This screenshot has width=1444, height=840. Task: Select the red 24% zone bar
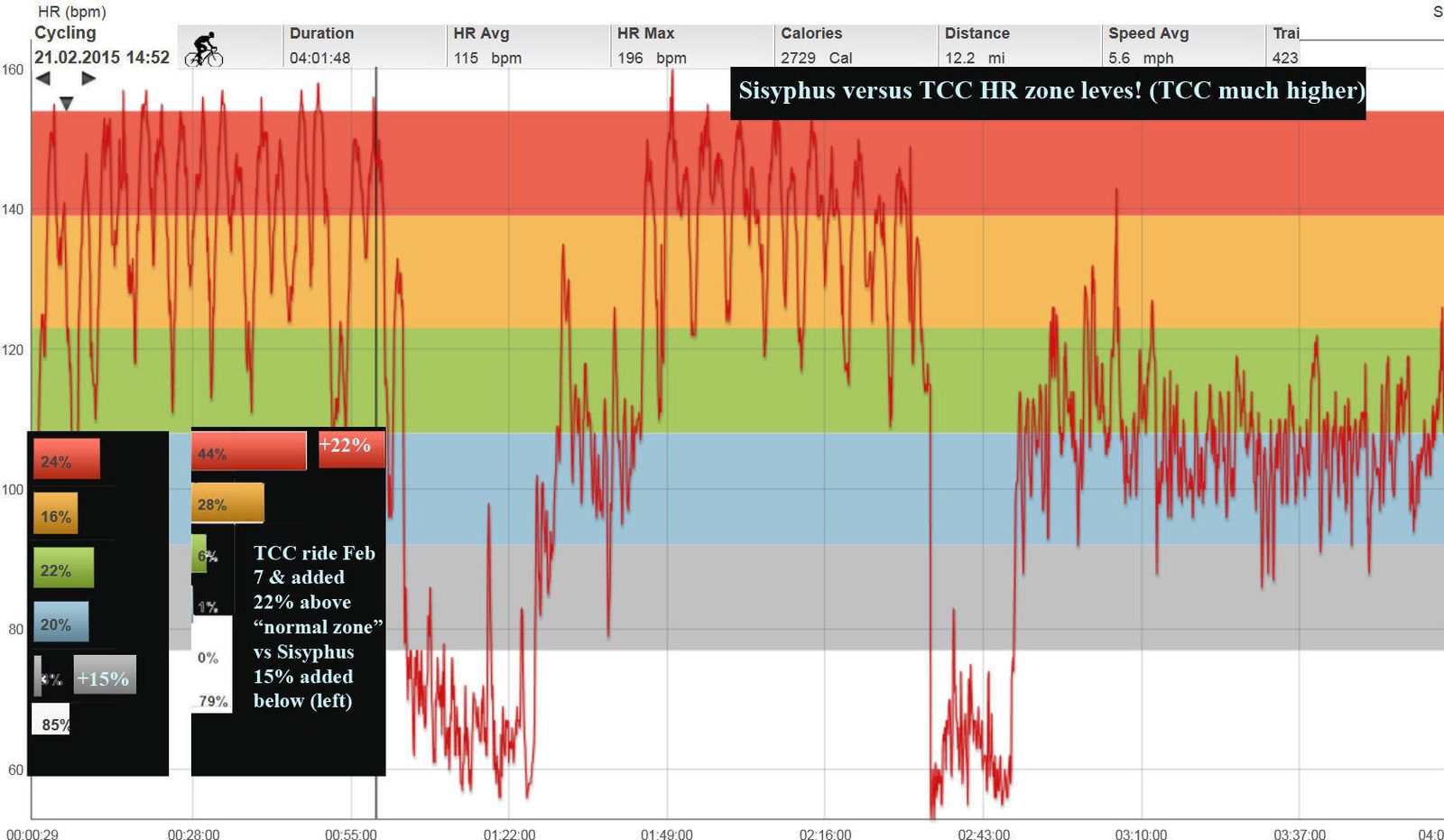[66, 459]
